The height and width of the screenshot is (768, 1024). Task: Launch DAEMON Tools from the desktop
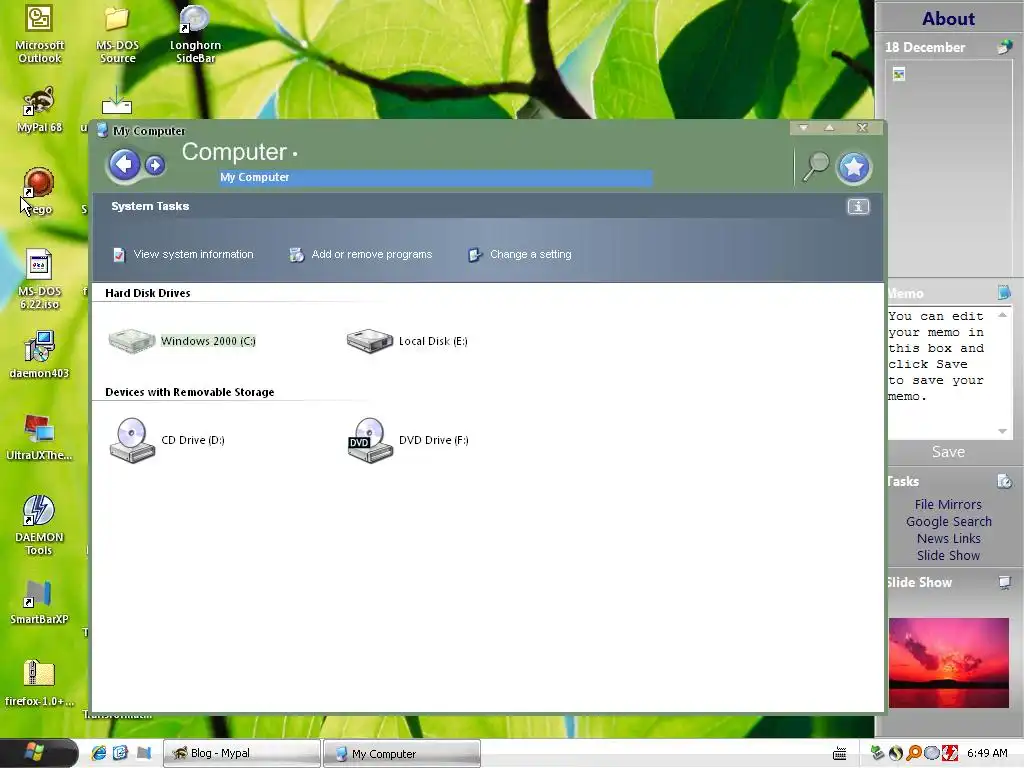tap(39, 526)
